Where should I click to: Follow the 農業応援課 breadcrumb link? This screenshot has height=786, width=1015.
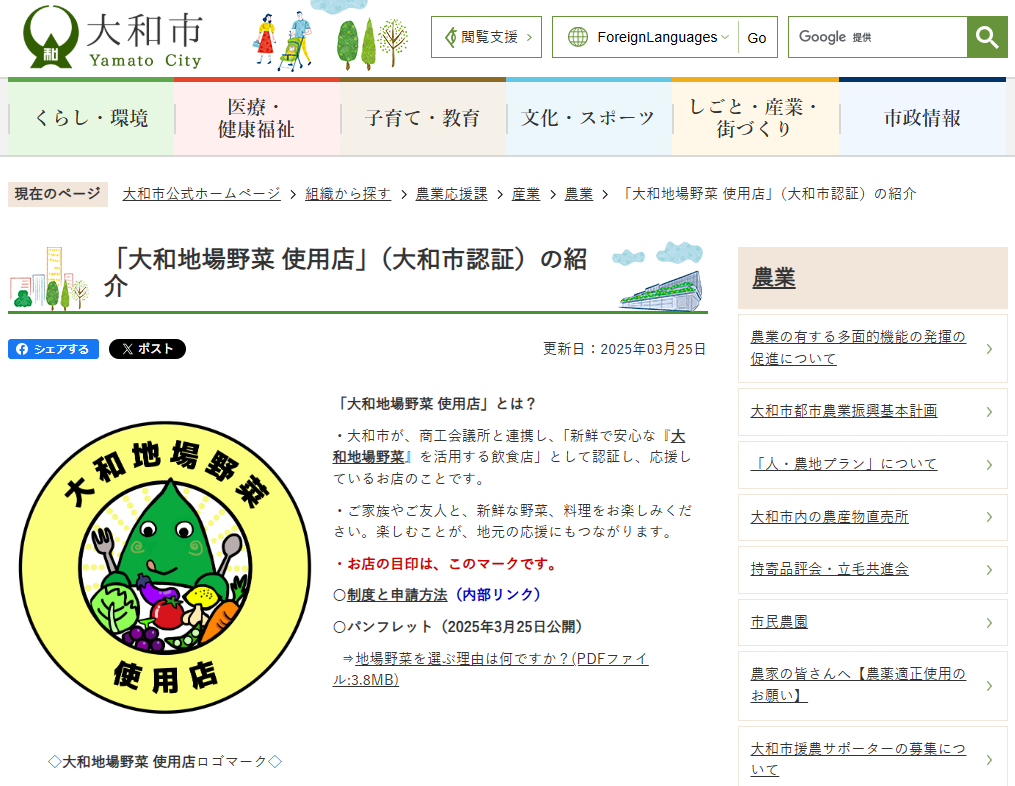point(451,194)
